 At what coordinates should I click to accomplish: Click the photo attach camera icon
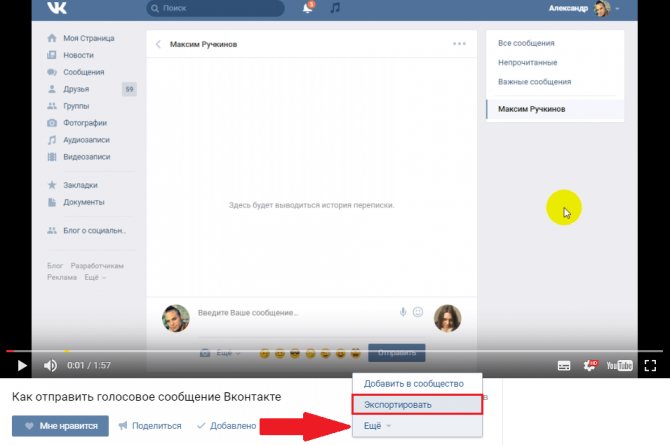coord(205,353)
